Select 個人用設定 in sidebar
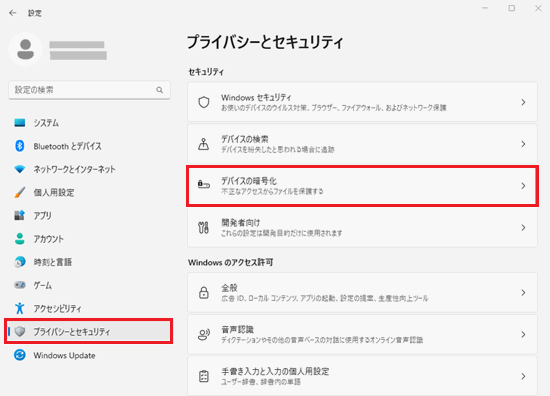This screenshot has height=396, width=550. pos(89,192)
